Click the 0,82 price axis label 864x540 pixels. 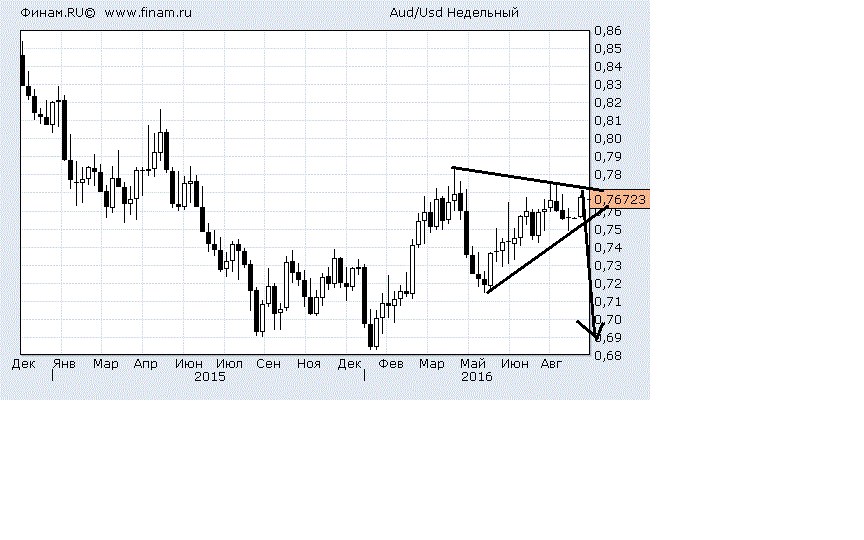click(x=608, y=103)
